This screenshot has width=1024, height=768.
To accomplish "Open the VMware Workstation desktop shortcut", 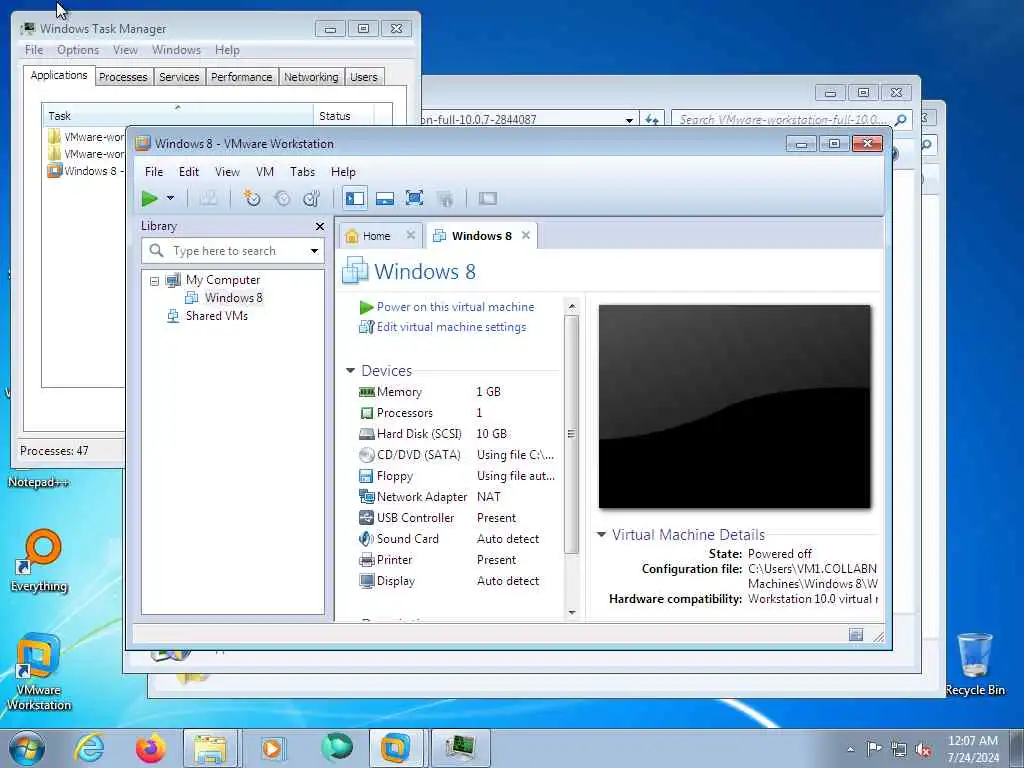I will (39, 671).
